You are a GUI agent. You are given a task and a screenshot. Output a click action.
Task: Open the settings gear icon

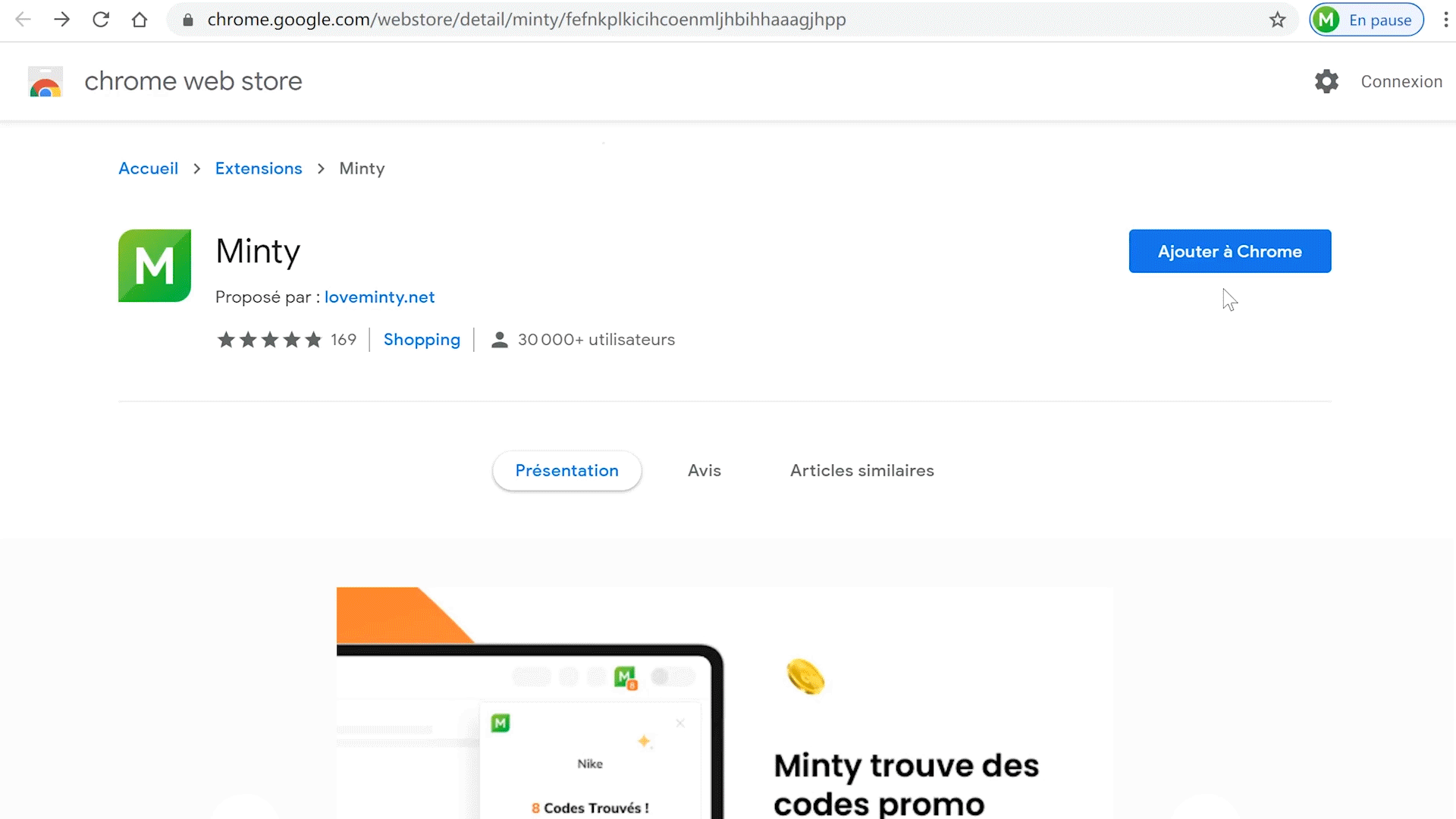(1326, 81)
